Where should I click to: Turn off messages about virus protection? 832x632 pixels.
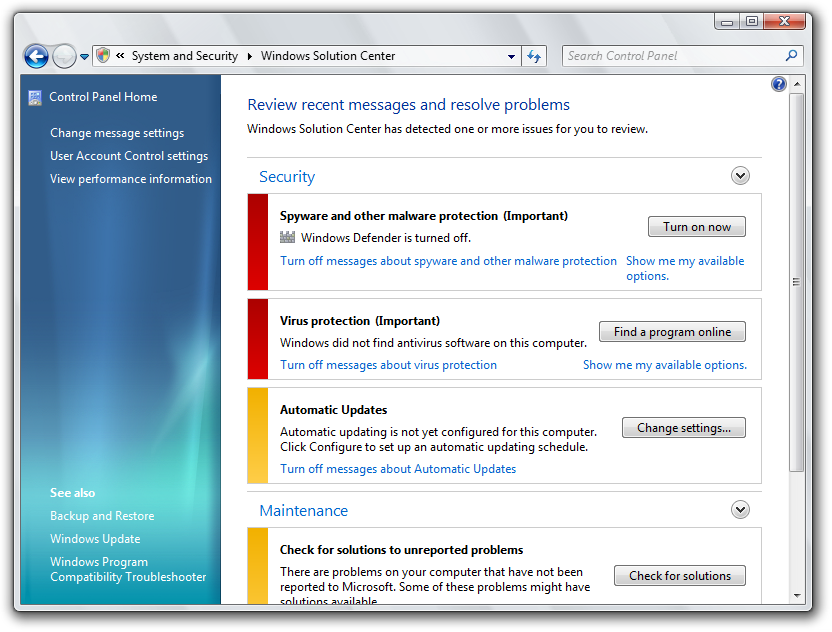(x=388, y=365)
